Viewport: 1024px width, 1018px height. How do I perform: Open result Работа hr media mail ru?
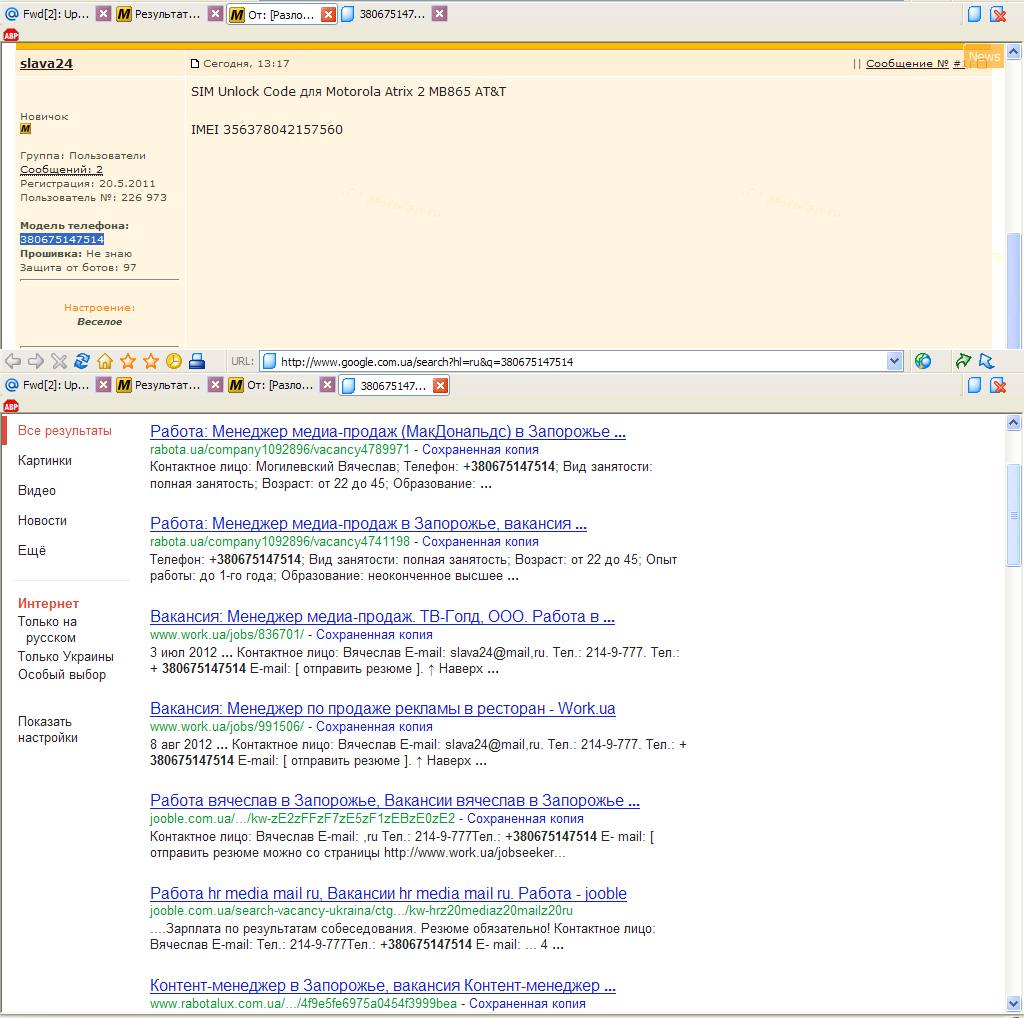pos(389,893)
